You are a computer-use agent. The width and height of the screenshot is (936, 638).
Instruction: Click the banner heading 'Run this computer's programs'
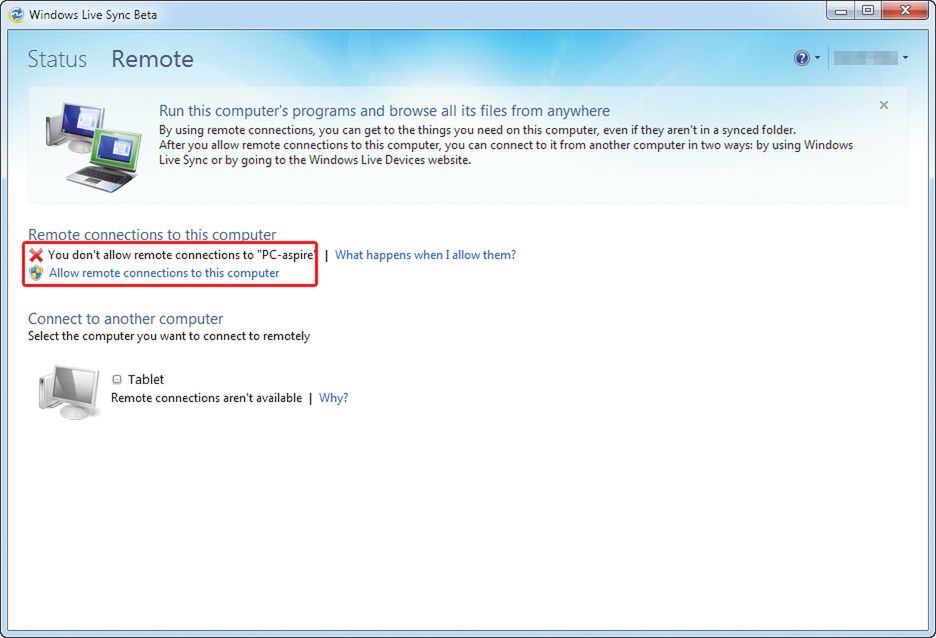click(x=384, y=111)
